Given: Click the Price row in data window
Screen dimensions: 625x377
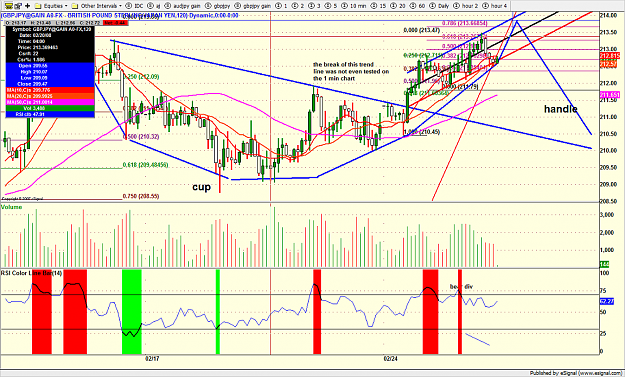Looking at the screenshot, I should pyautogui.click(x=50, y=47).
